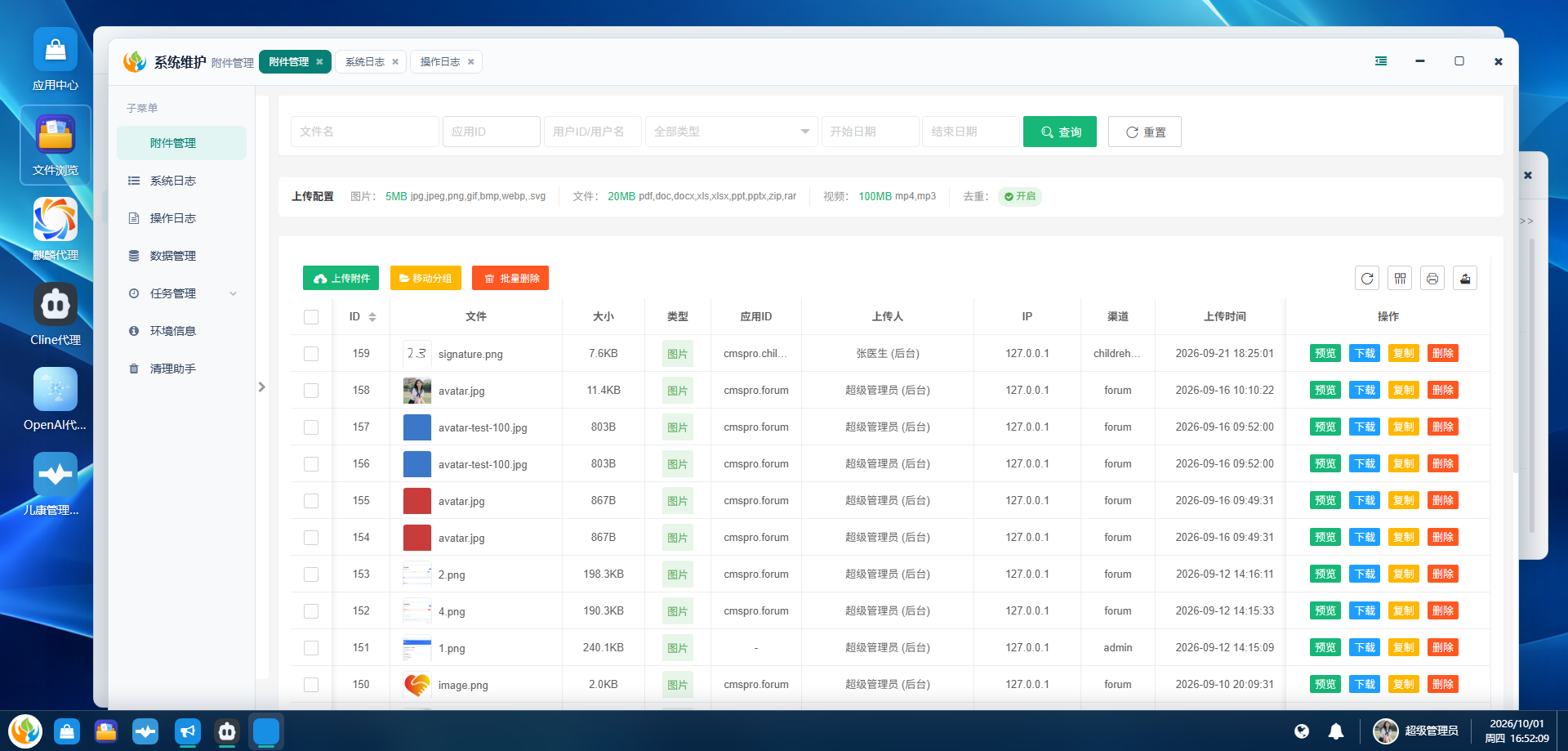
Task: Launch the 麒麟代理 desktop app
Action: tap(55, 229)
